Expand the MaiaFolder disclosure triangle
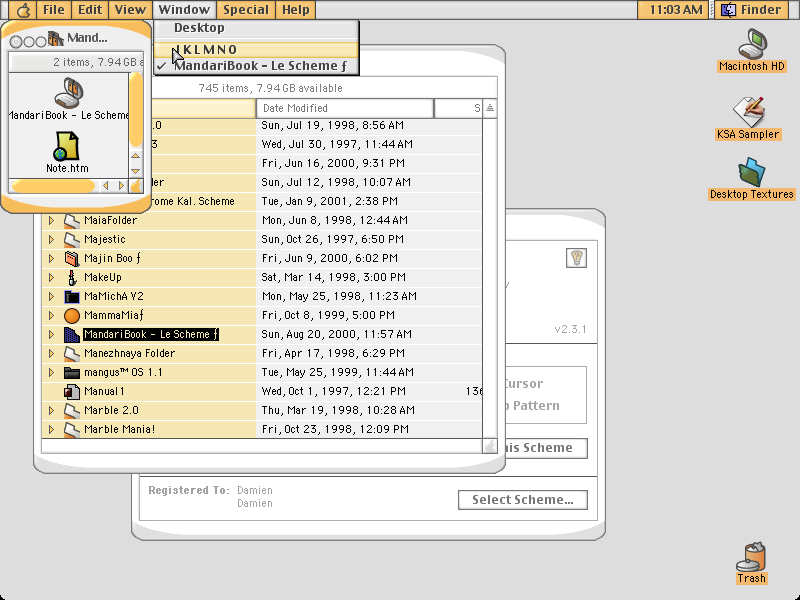 click(x=52, y=220)
